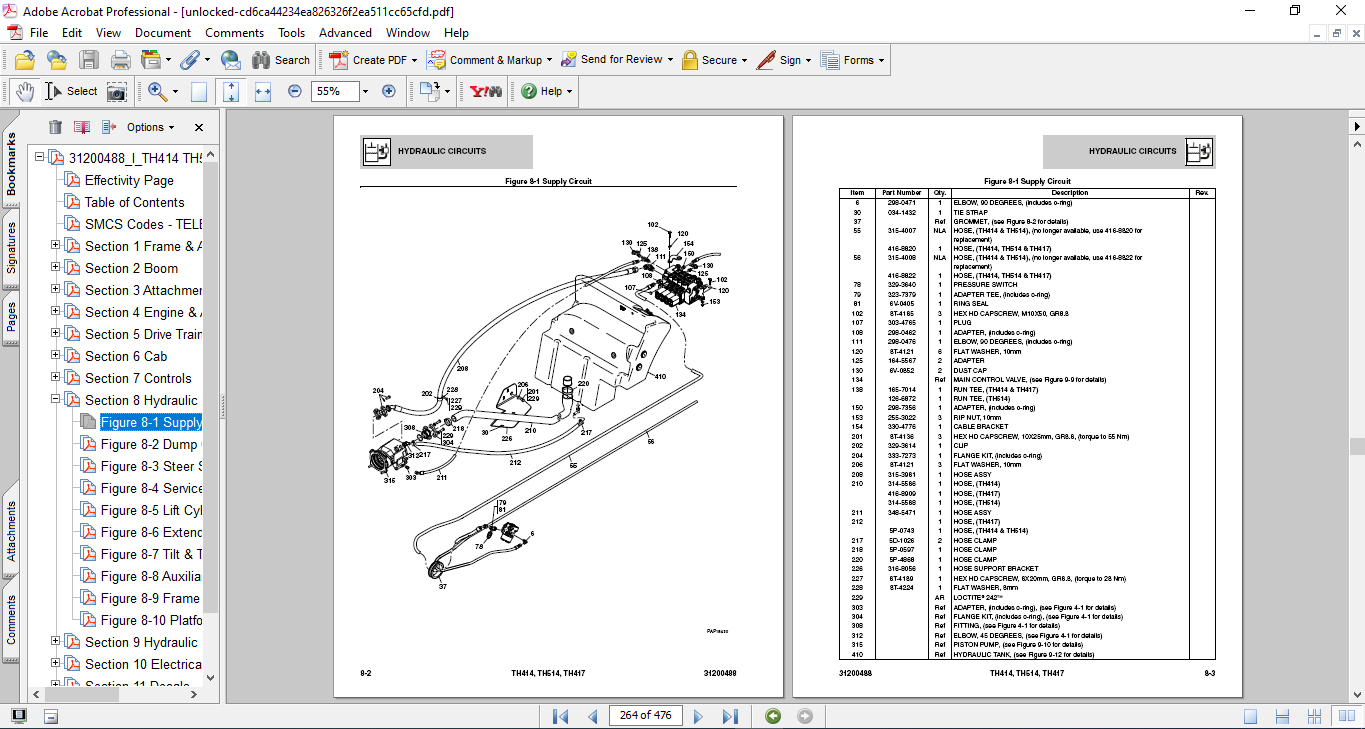Image resolution: width=1365 pixels, height=729 pixels.
Task: Go to the last page
Action: click(x=730, y=716)
